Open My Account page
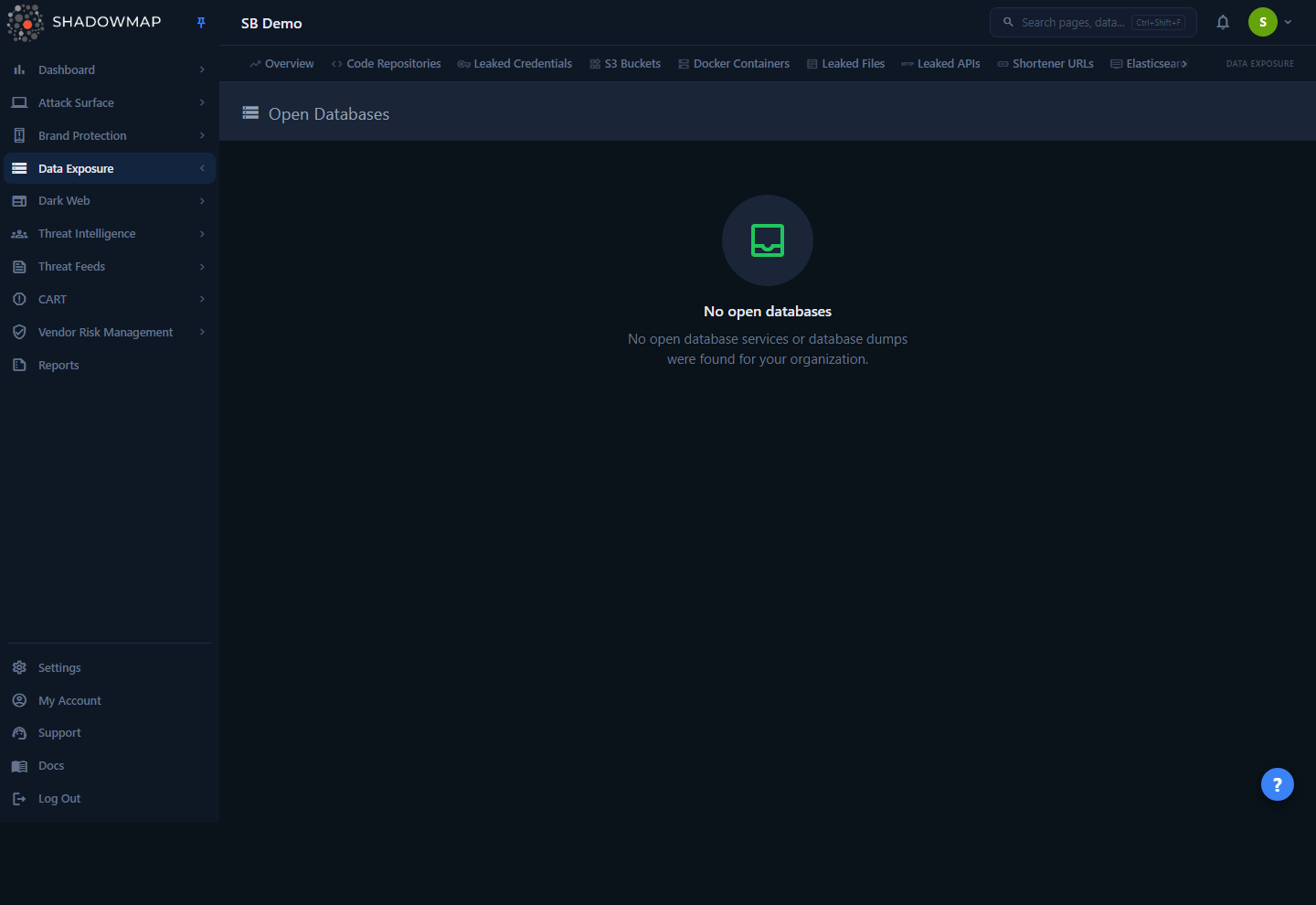Screen dimensions: 1316x905 69,700
